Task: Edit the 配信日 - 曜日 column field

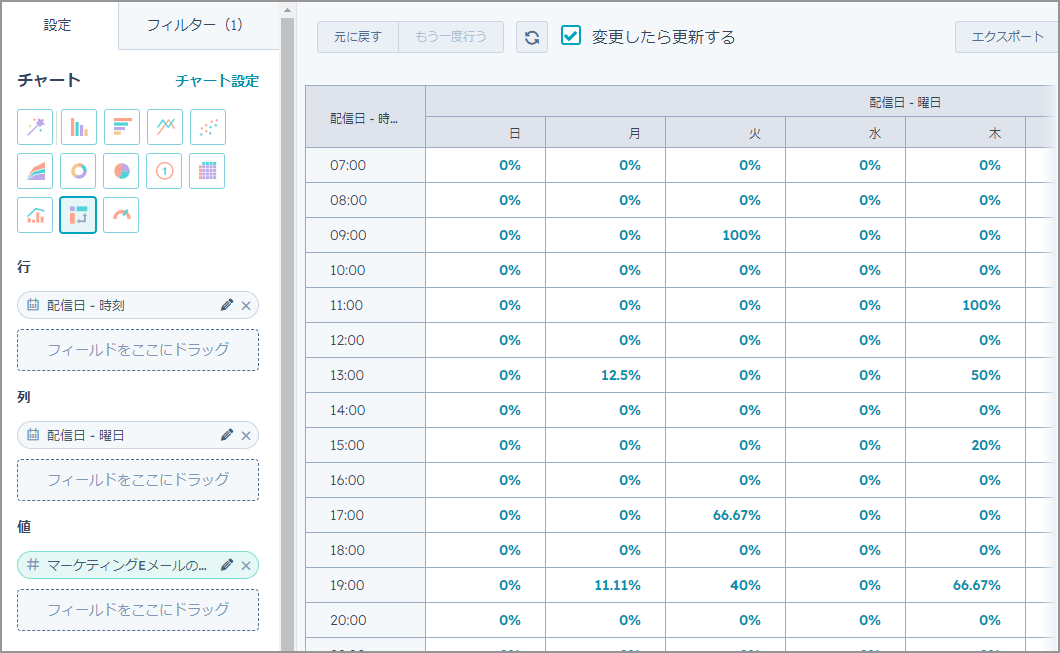Action: coord(226,435)
